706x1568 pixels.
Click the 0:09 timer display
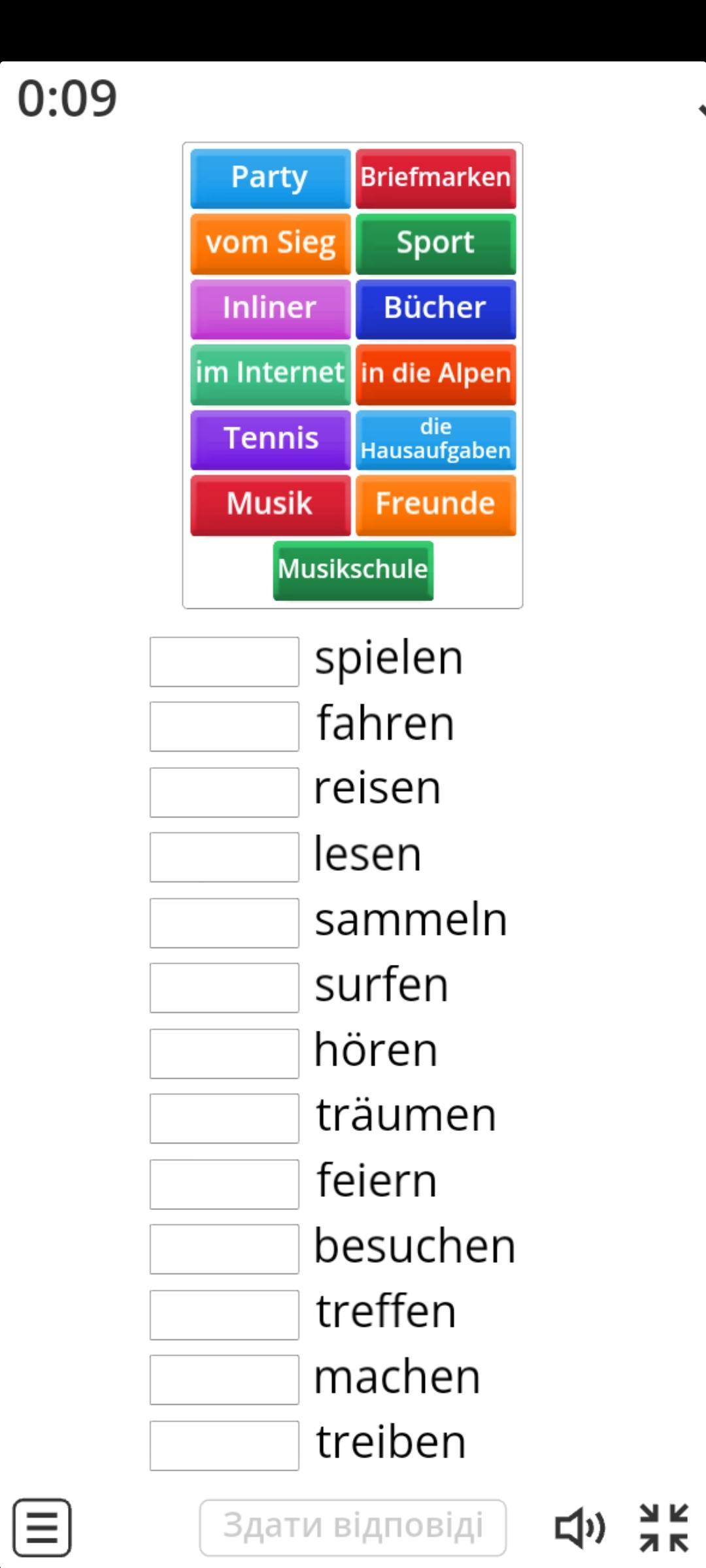coord(67,98)
